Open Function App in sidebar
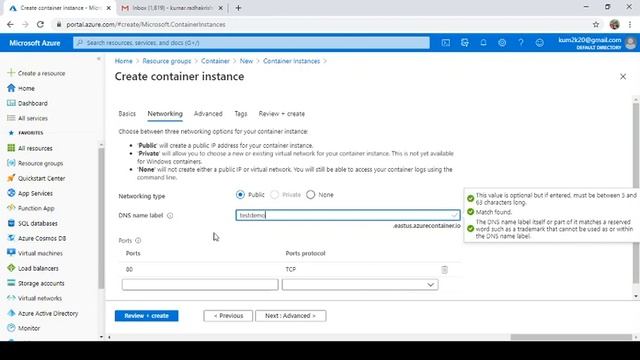The height and width of the screenshot is (360, 640). click(36, 208)
